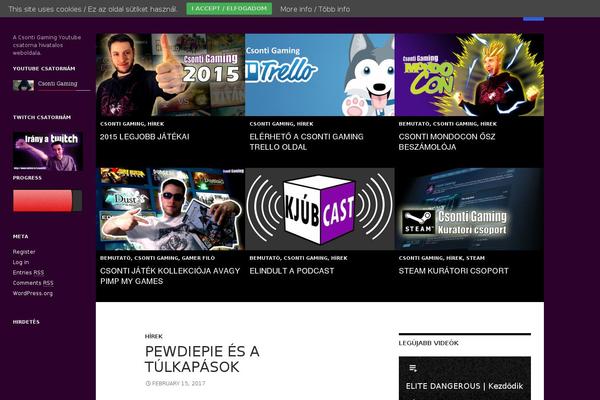
Task: Open 2015 LEGJOBB JÁTÉKAI post title
Action: pos(145,137)
